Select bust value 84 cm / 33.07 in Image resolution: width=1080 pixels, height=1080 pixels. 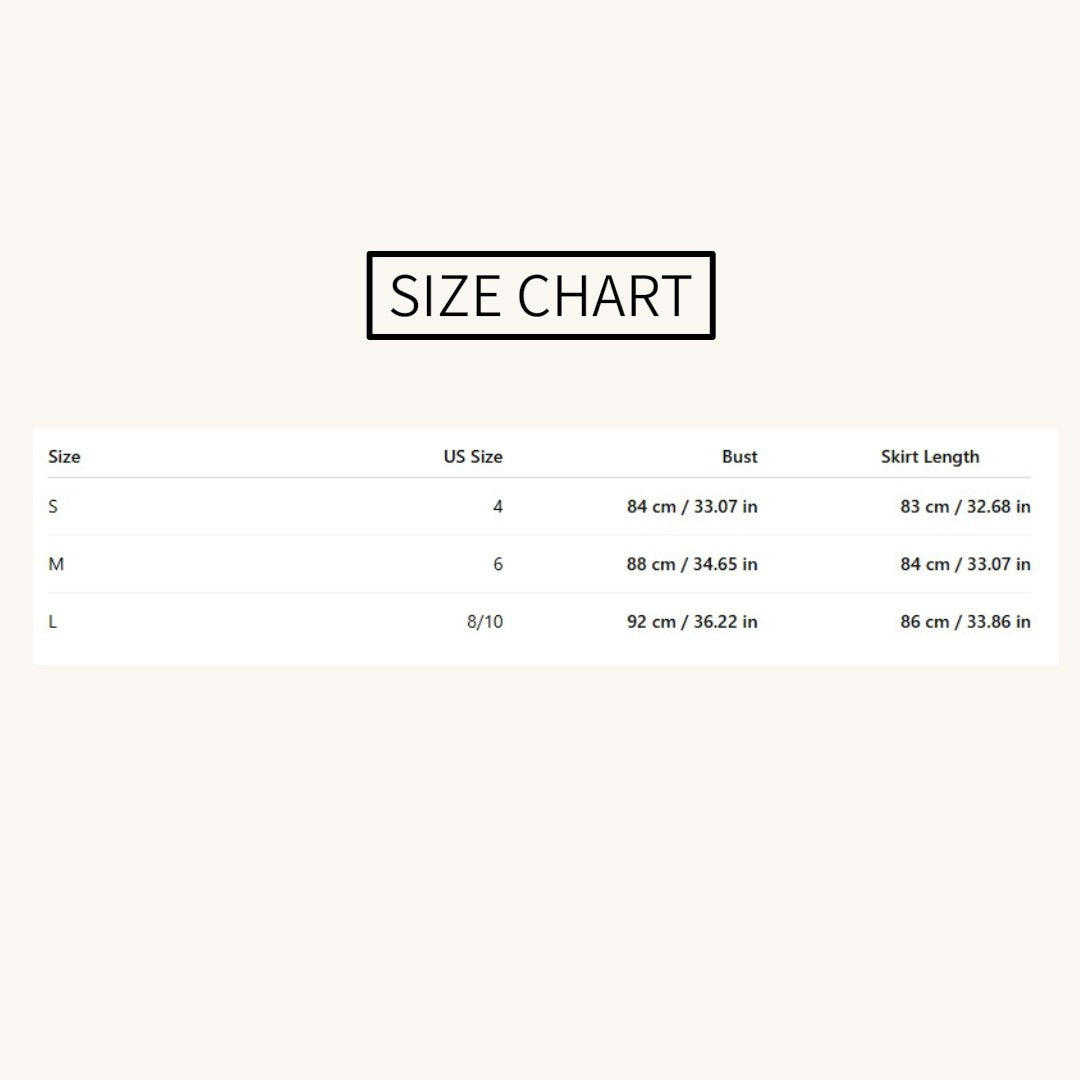692,507
